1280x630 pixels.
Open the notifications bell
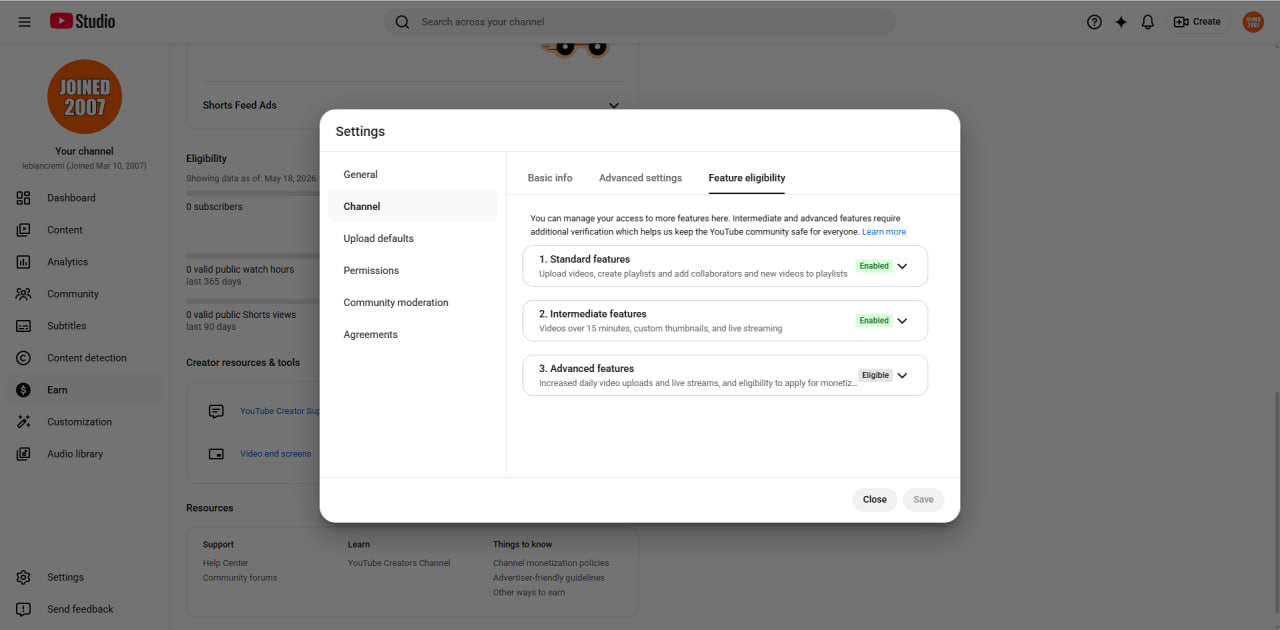click(x=1148, y=22)
